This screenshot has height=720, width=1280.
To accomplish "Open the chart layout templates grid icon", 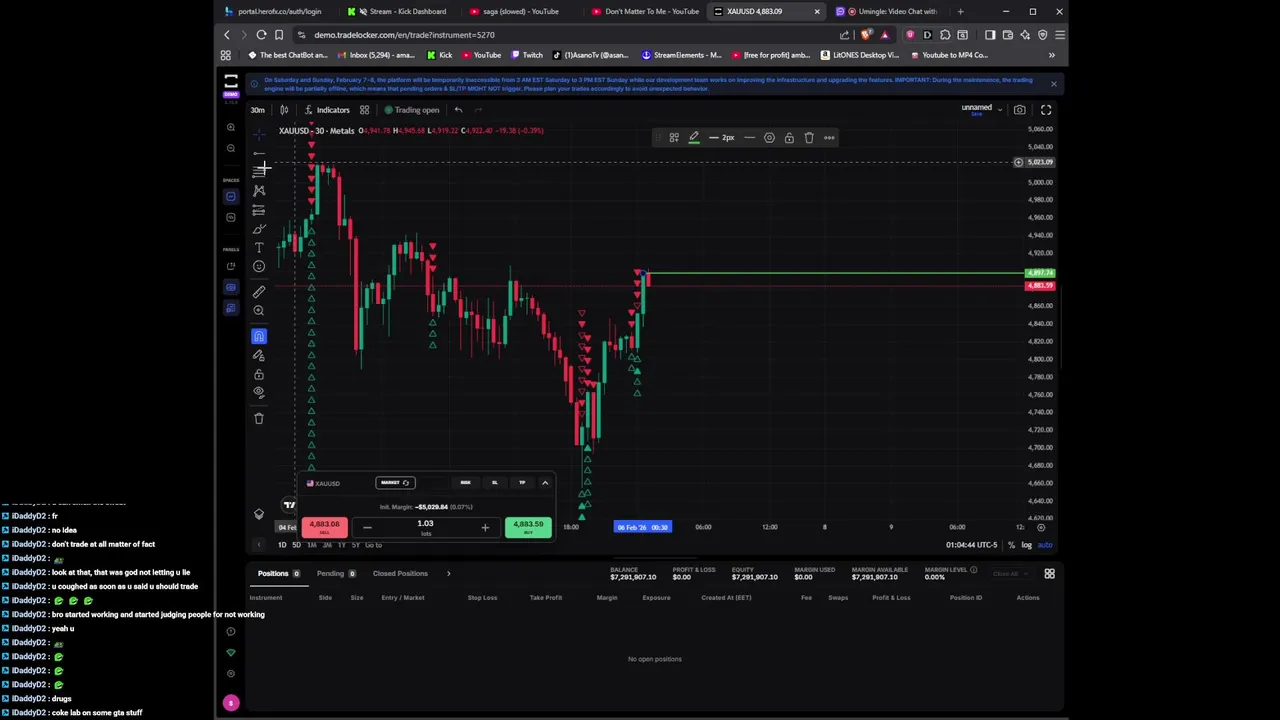I will (x=365, y=110).
